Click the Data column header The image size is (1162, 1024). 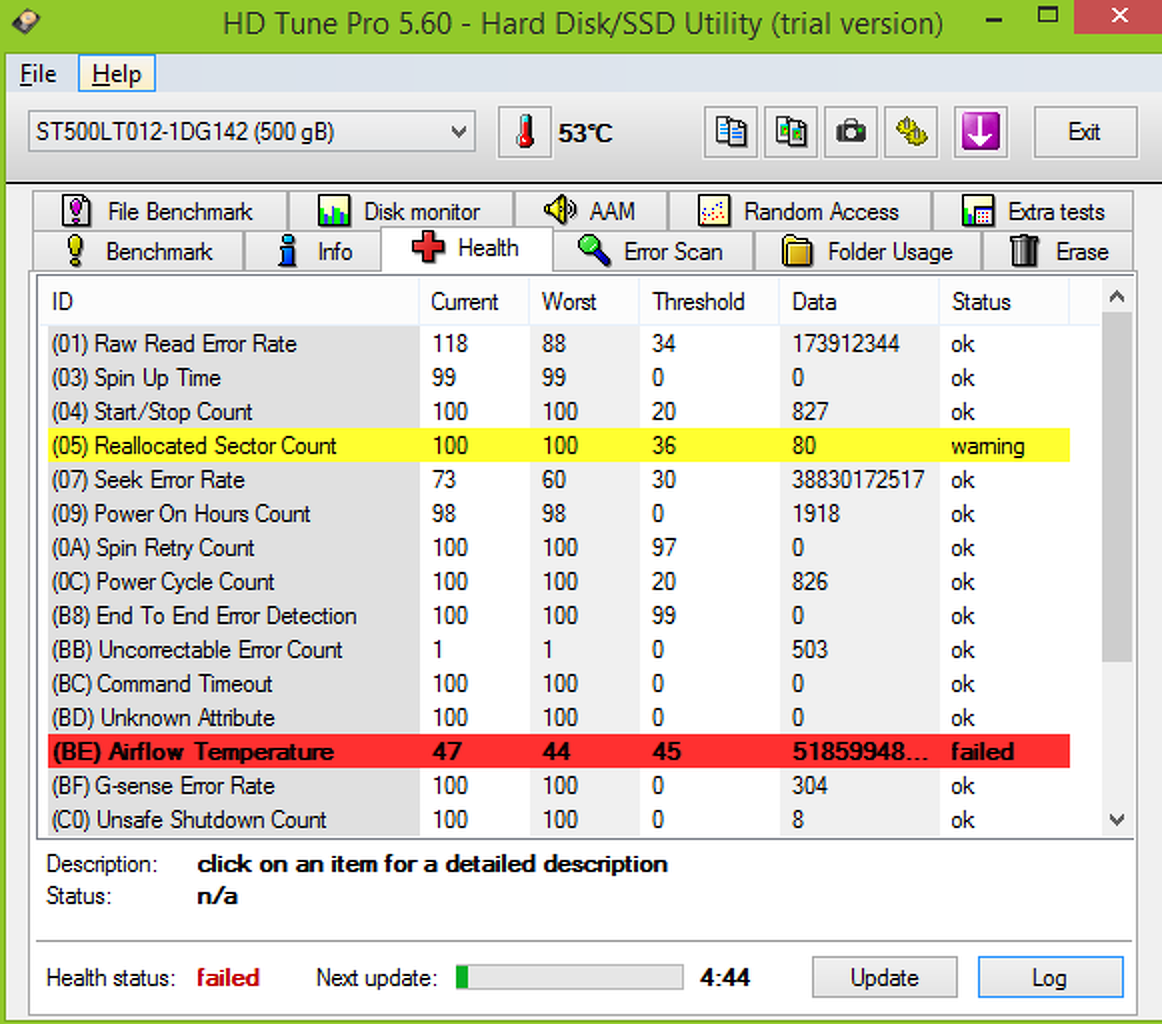pos(860,302)
